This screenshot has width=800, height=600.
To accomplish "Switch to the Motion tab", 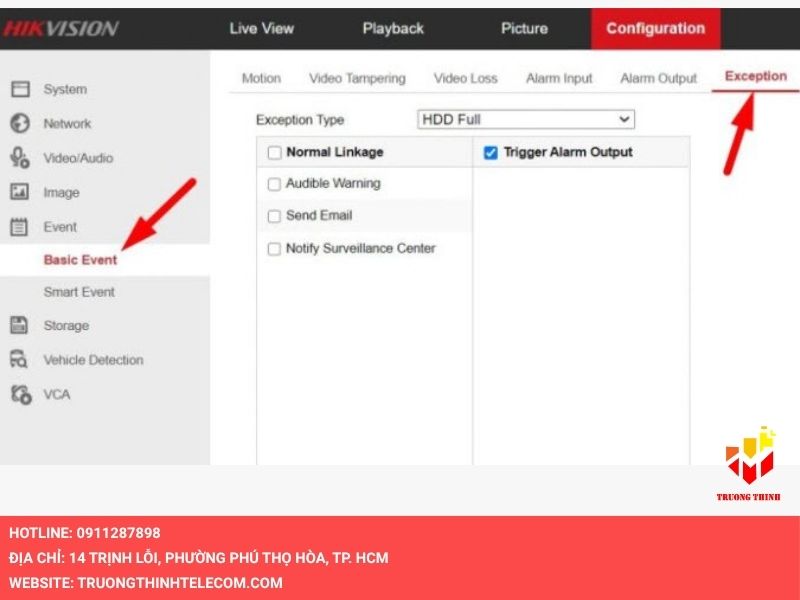I will [261, 79].
